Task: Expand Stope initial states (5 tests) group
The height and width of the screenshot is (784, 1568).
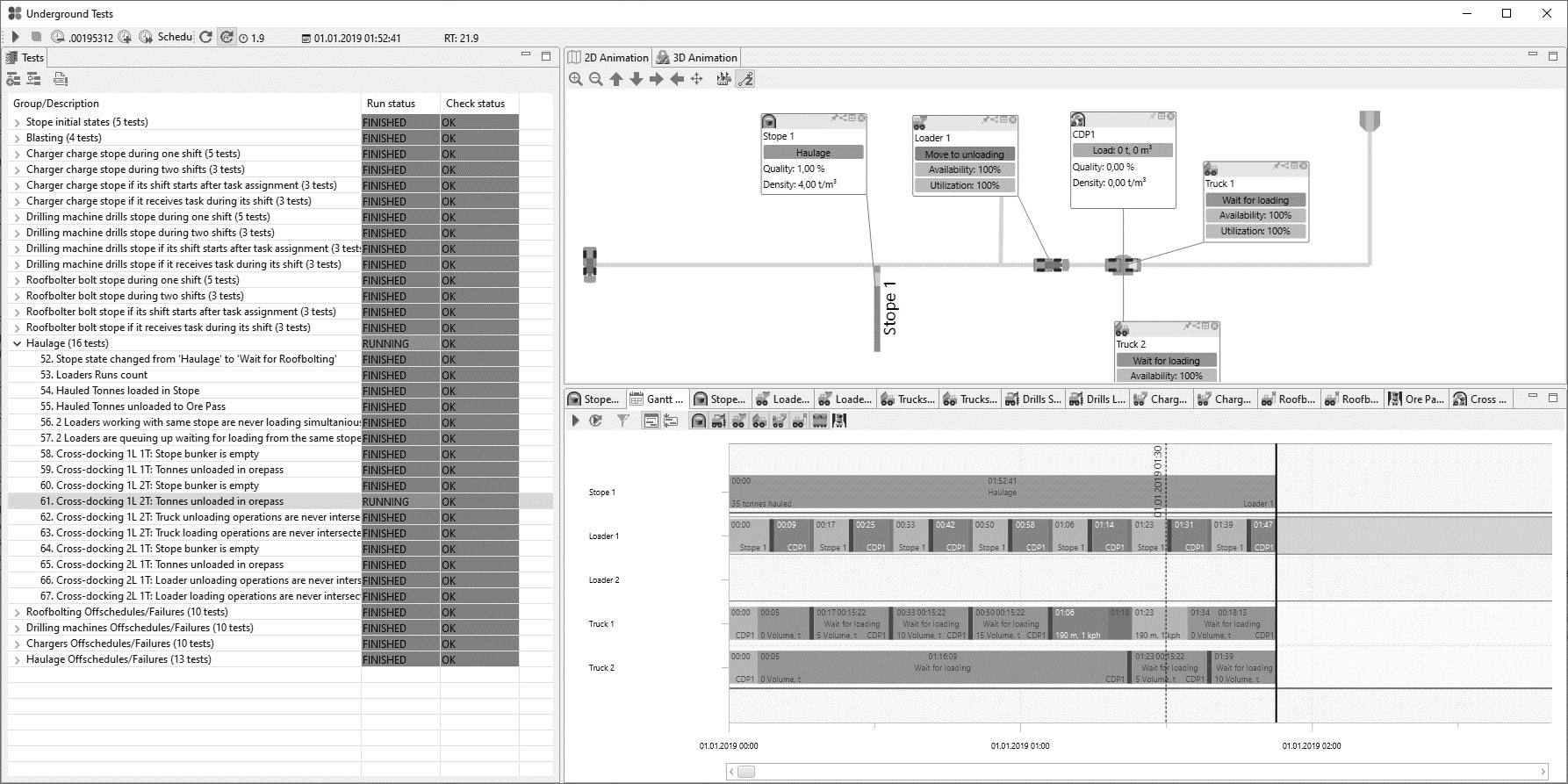Action: pyautogui.click(x=17, y=123)
